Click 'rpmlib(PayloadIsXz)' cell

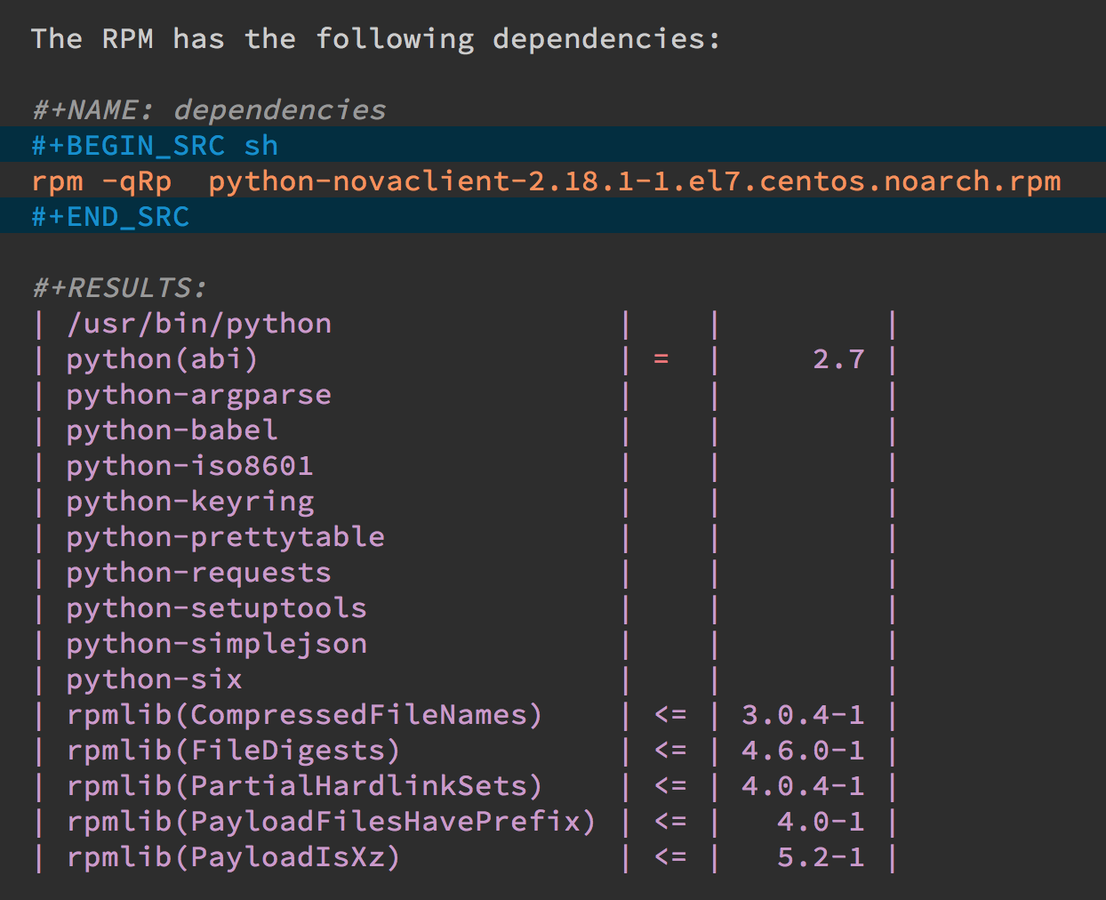tap(234, 857)
